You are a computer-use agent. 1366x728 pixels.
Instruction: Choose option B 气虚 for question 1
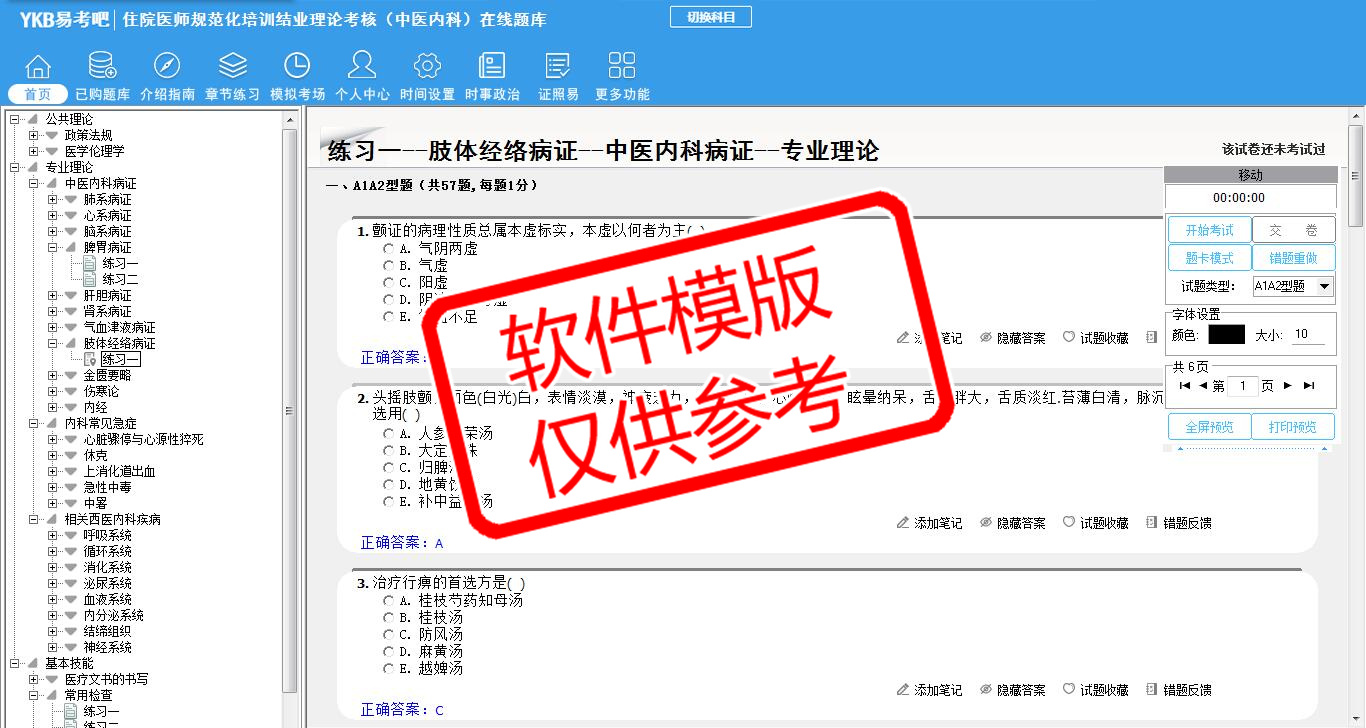point(389,266)
